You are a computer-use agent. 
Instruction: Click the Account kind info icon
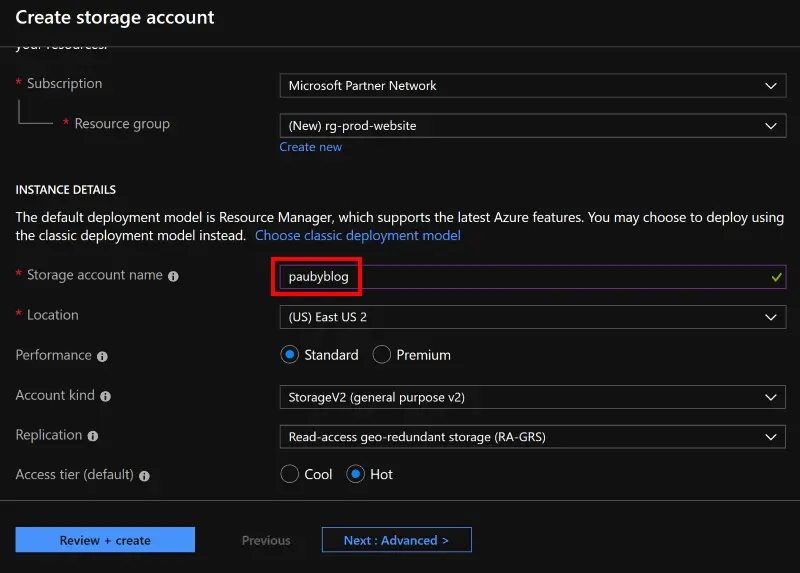[x=106, y=396]
